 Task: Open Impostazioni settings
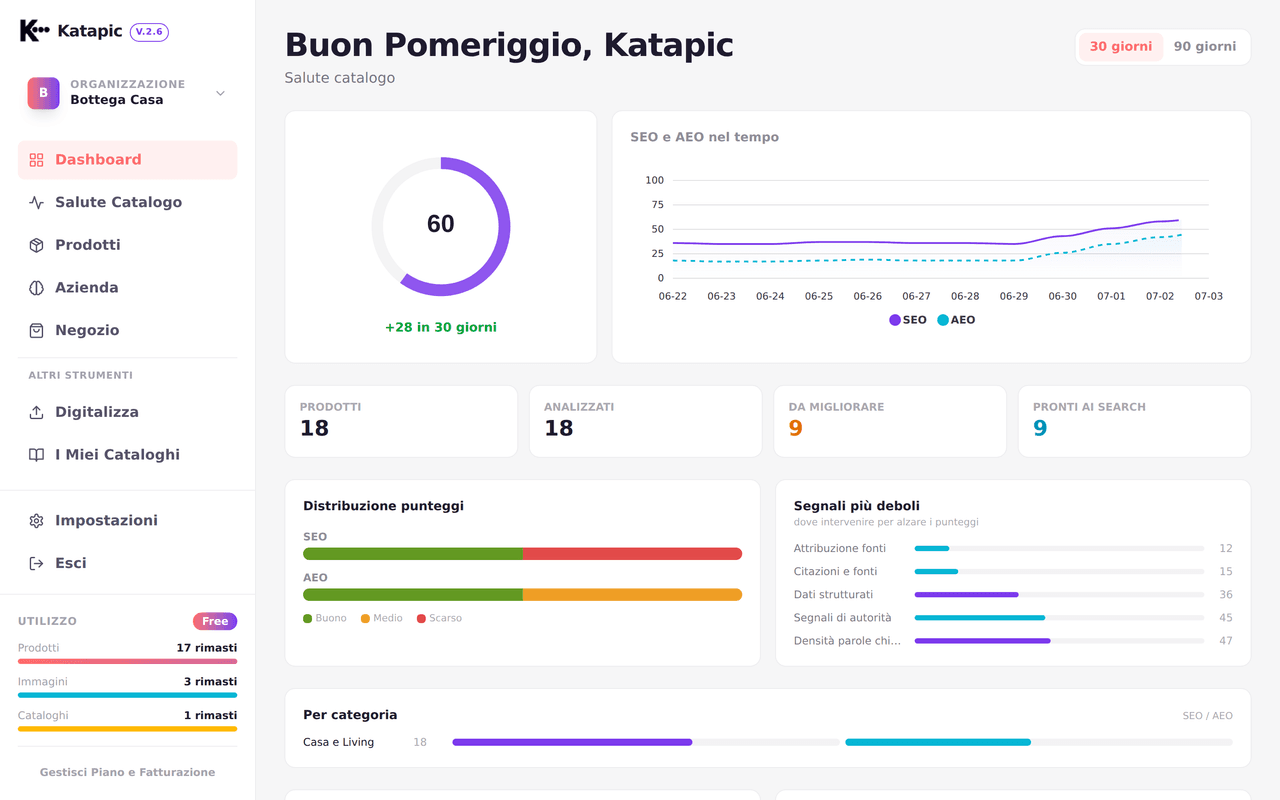pos(127,521)
